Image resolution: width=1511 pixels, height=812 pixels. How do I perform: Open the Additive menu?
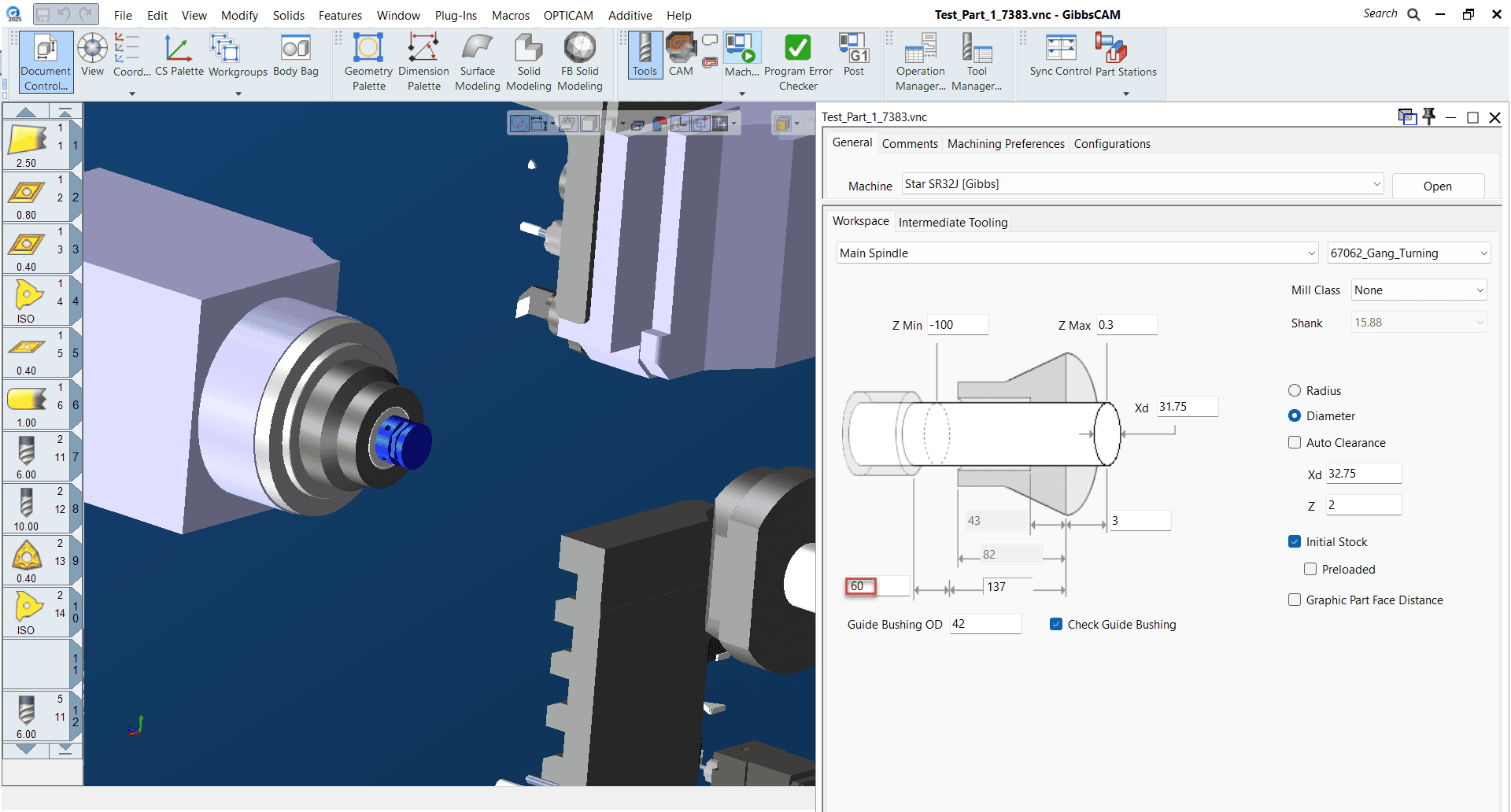[x=630, y=15]
